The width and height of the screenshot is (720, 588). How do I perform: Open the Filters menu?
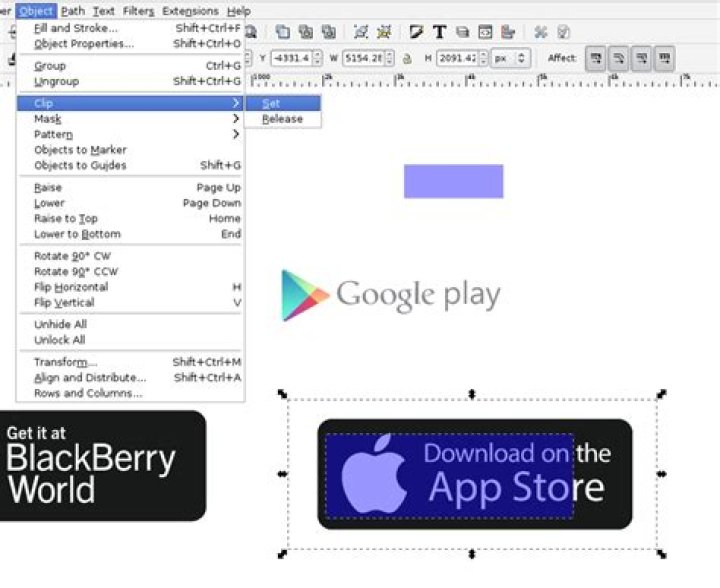[139, 11]
